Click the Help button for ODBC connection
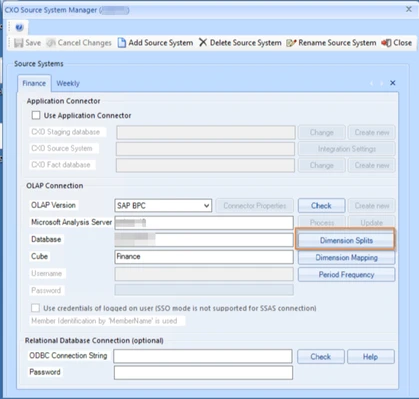Screen dimensions: 419x399 (x=371, y=357)
